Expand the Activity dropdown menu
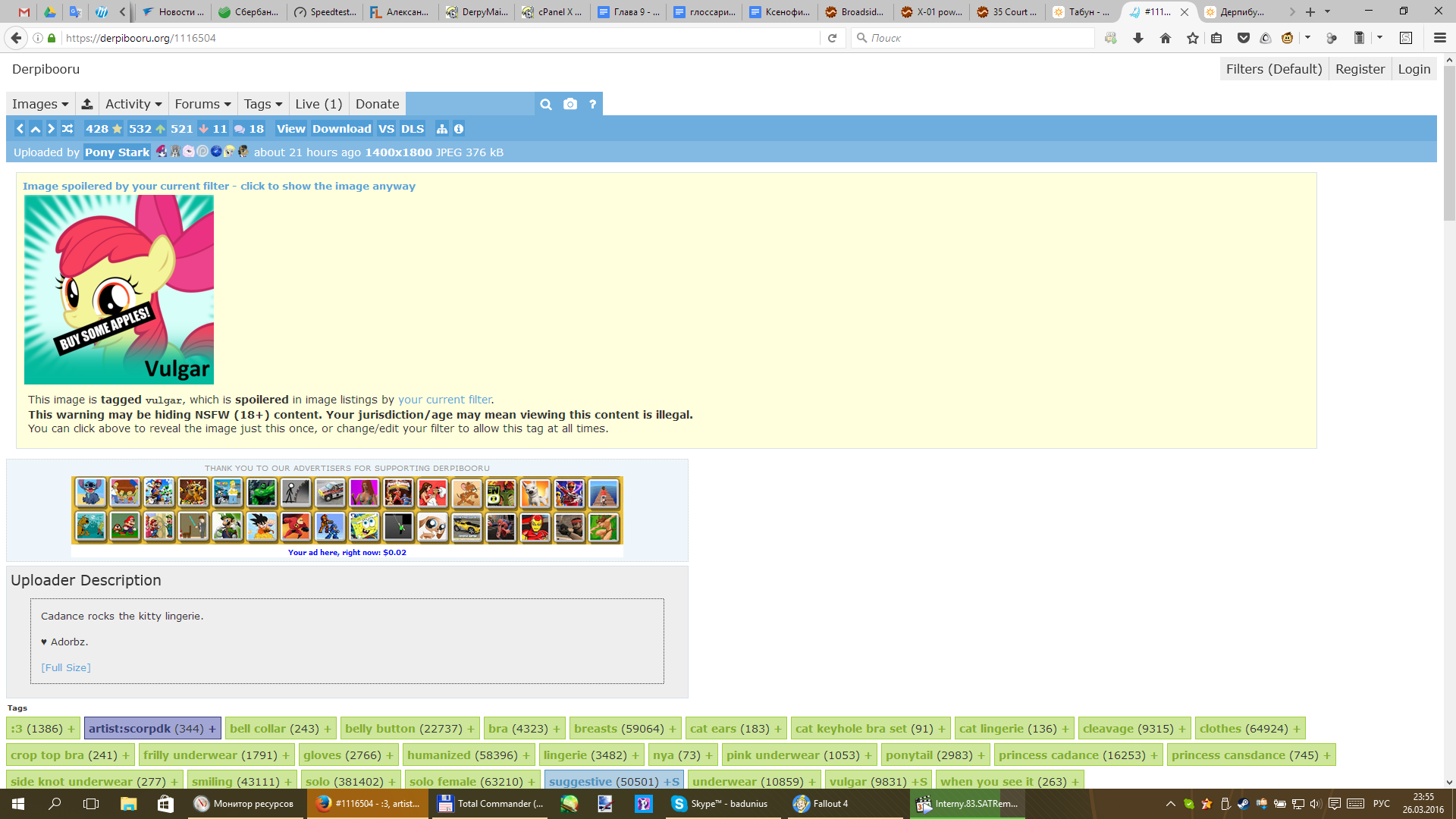The width and height of the screenshot is (1456, 819). [133, 105]
